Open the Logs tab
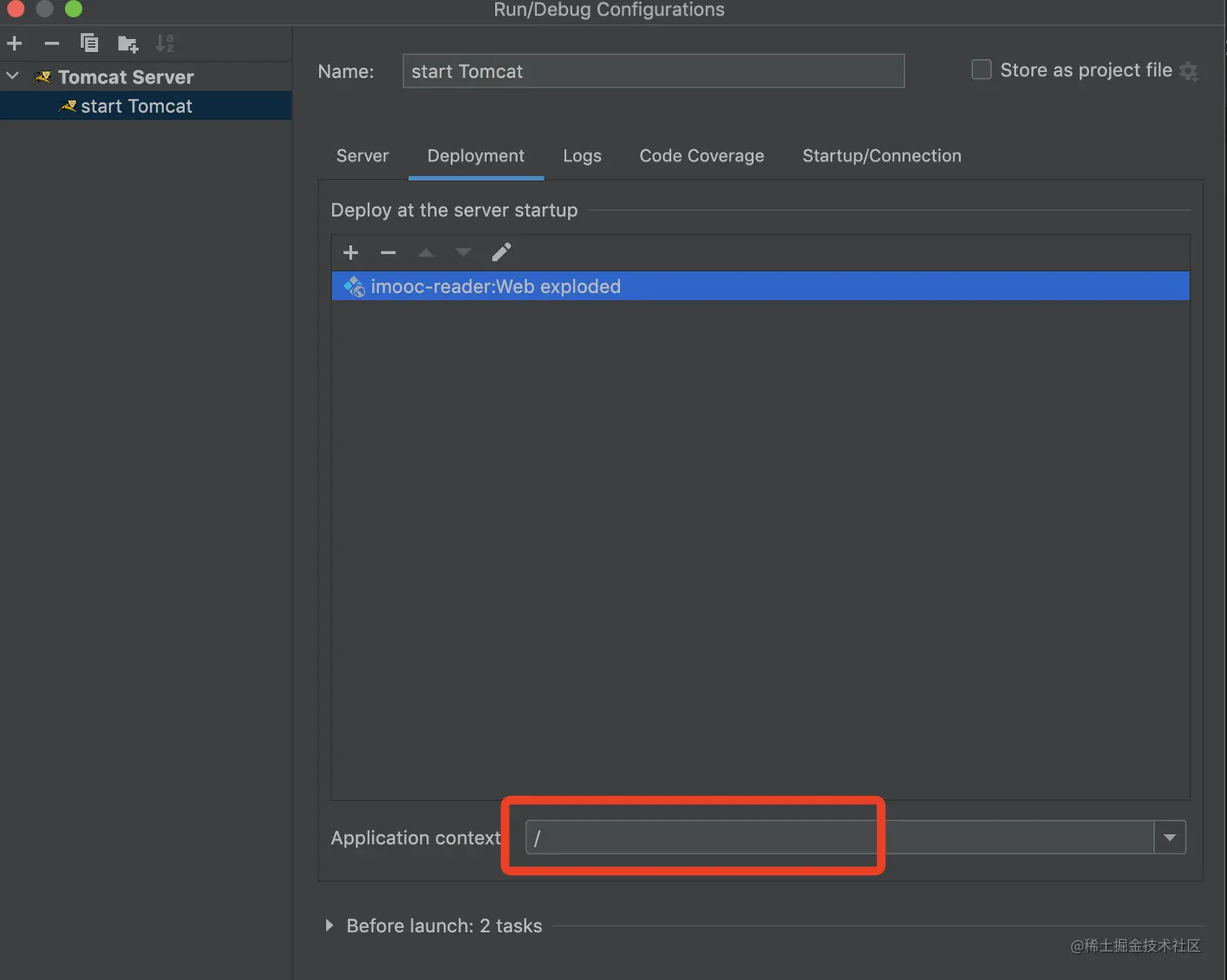Viewport: 1227px width, 980px height. coord(582,156)
